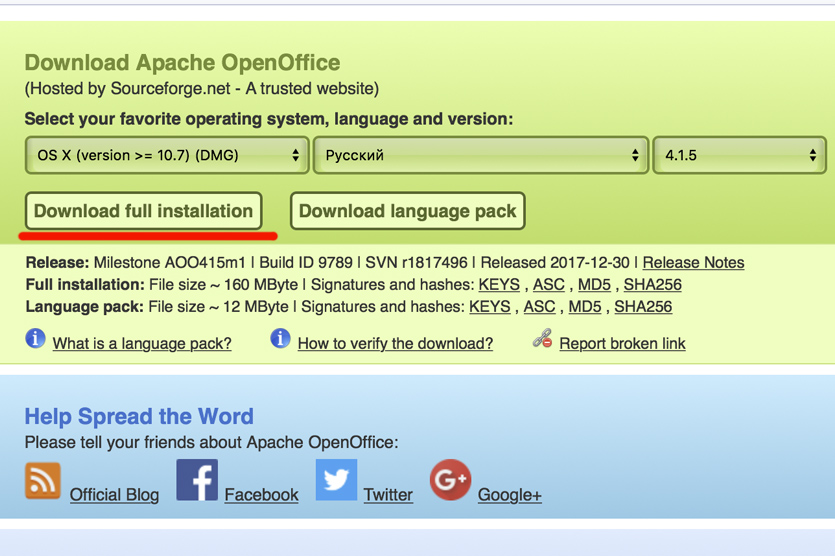Open the Google+ text link
The height and width of the screenshot is (556, 835).
coord(510,495)
